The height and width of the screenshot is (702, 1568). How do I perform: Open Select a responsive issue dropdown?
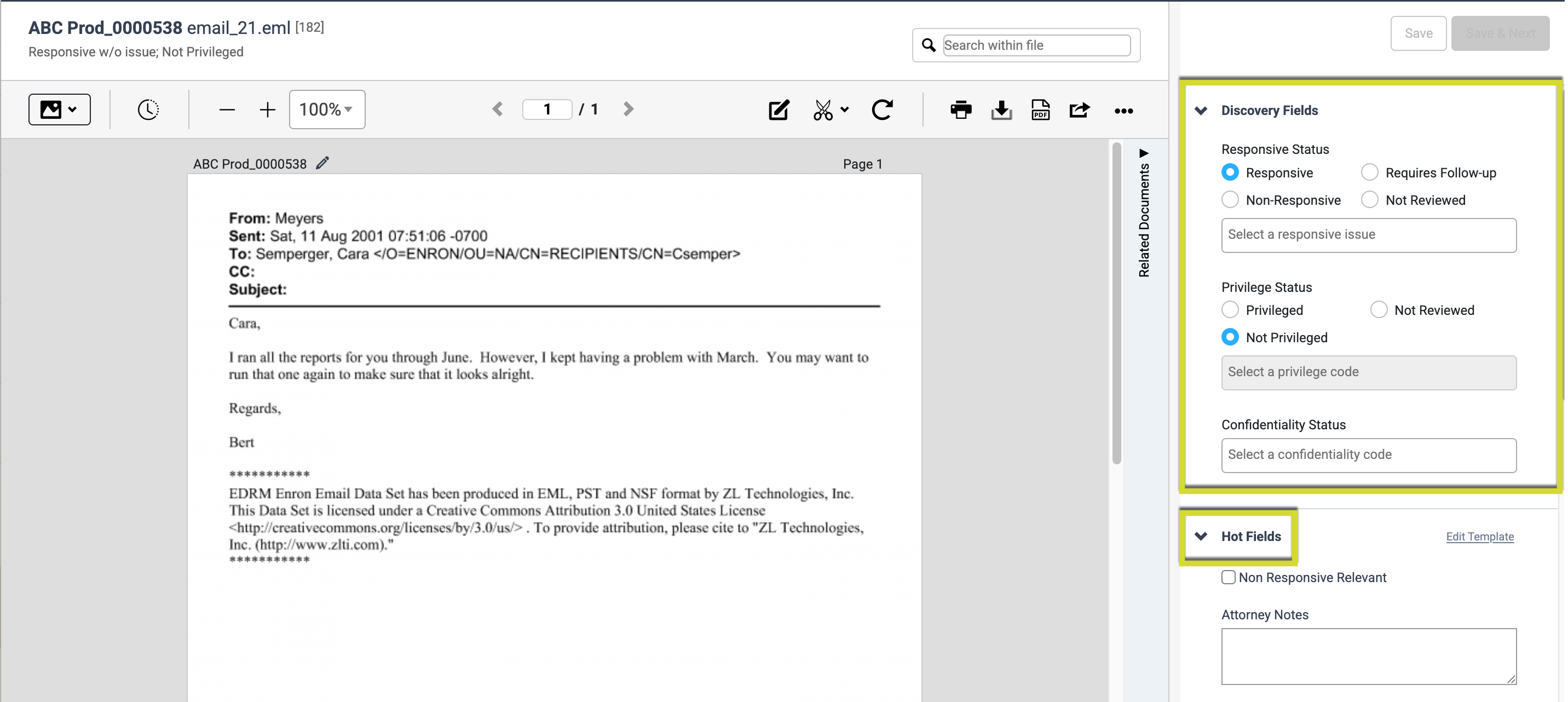pyautogui.click(x=1368, y=235)
